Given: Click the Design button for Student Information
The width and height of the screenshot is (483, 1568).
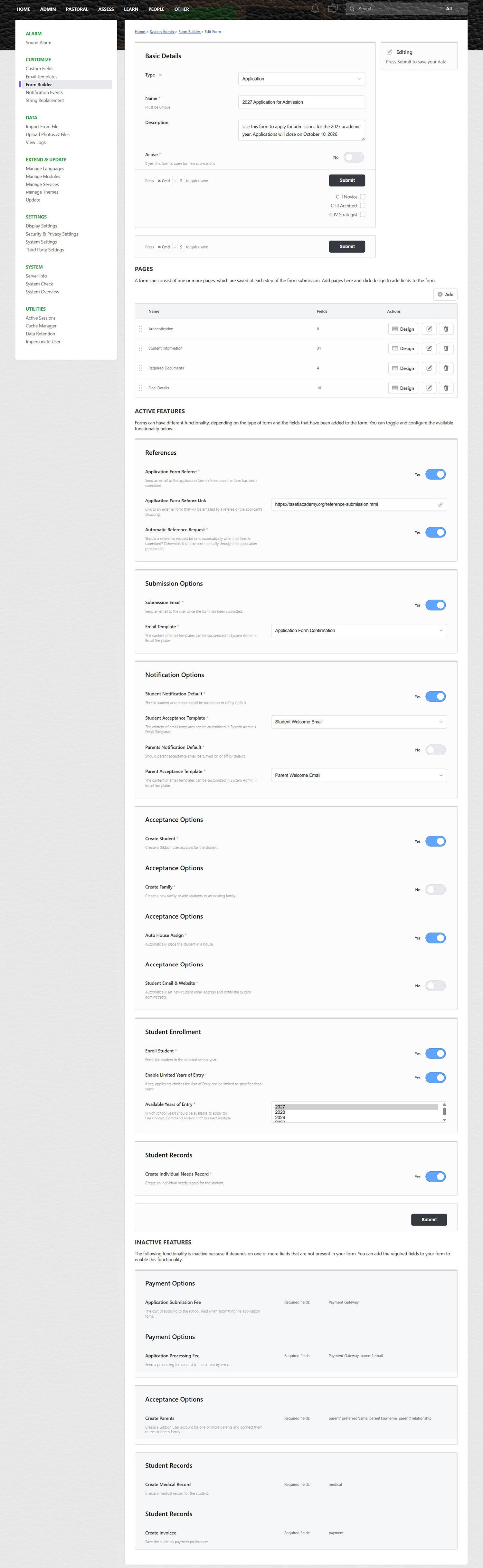Looking at the screenshot, I should [403, 348].
